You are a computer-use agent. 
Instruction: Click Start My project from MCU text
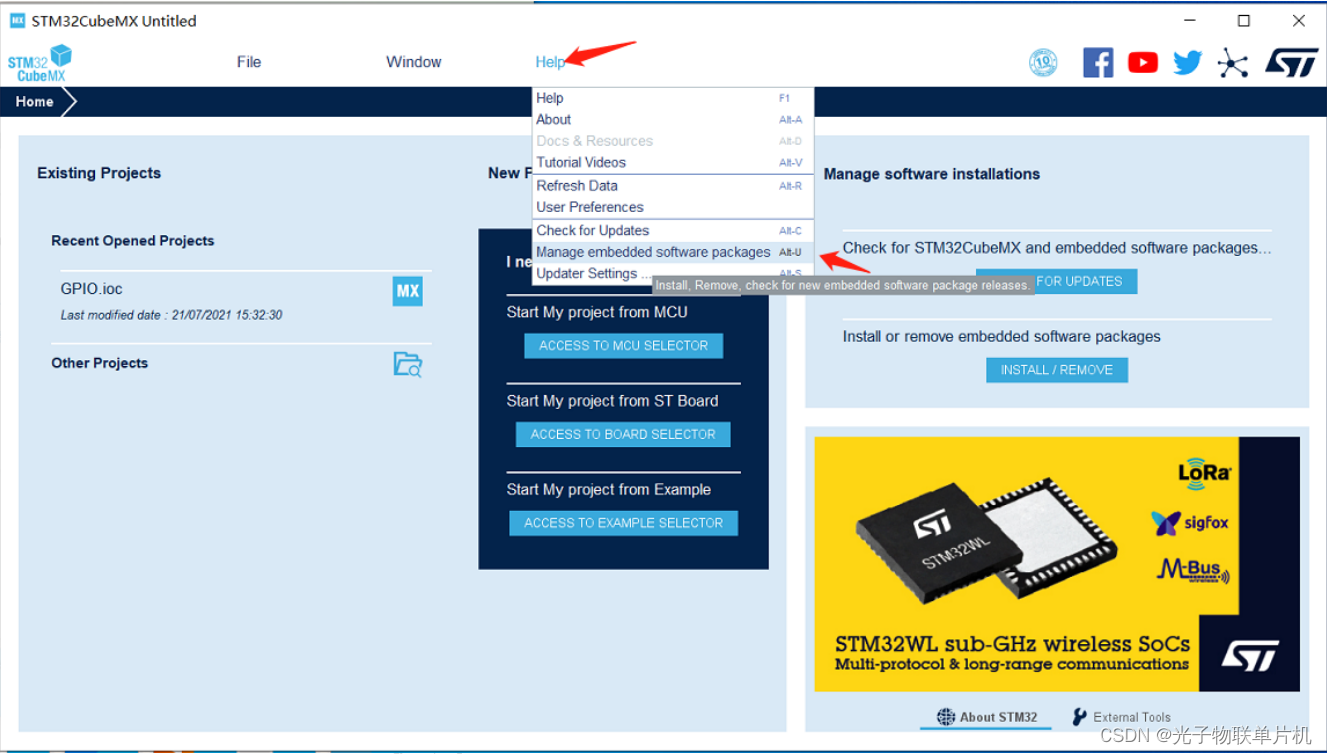(x=597, y=312)
